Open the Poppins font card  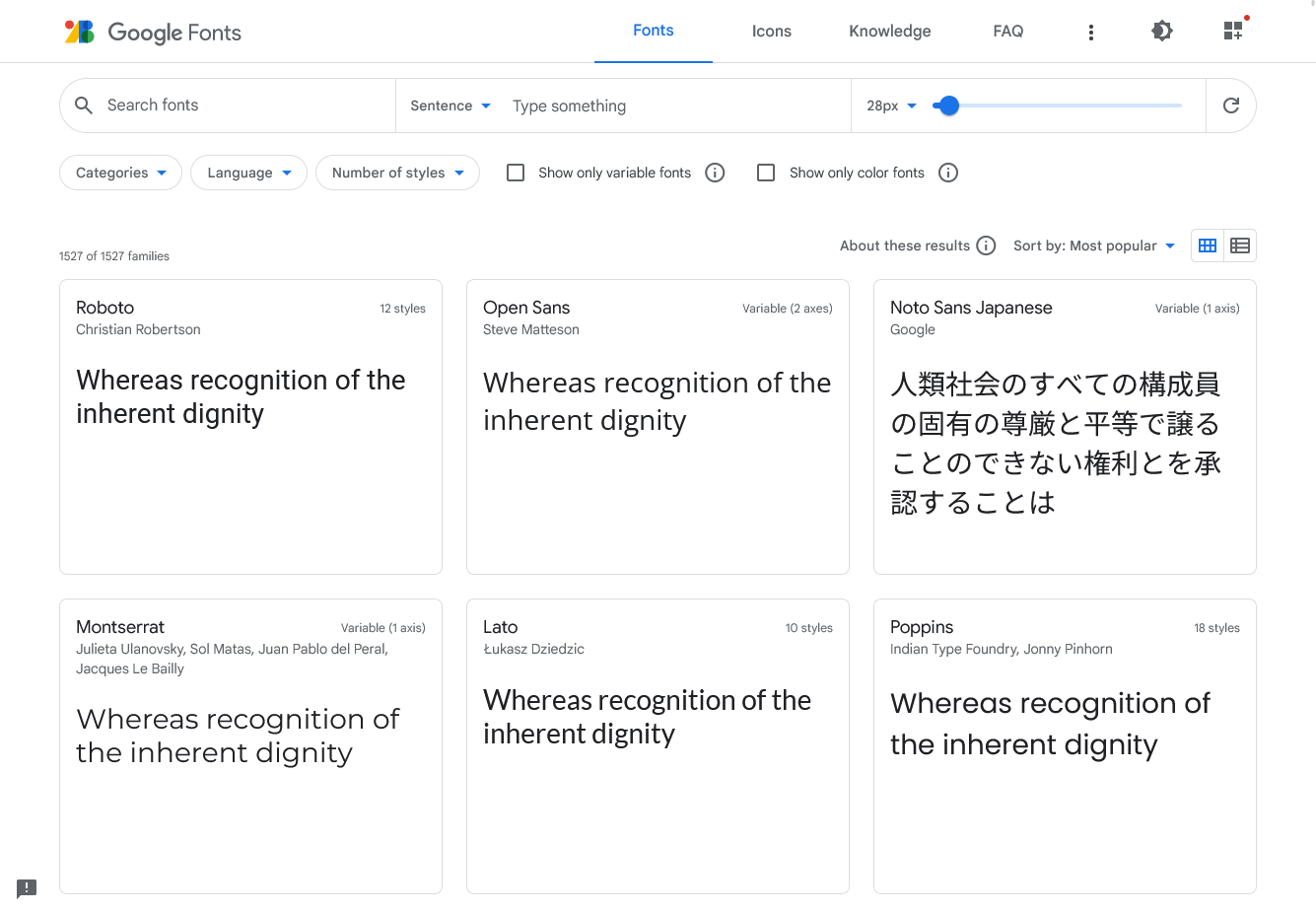tap(1065, 746)
